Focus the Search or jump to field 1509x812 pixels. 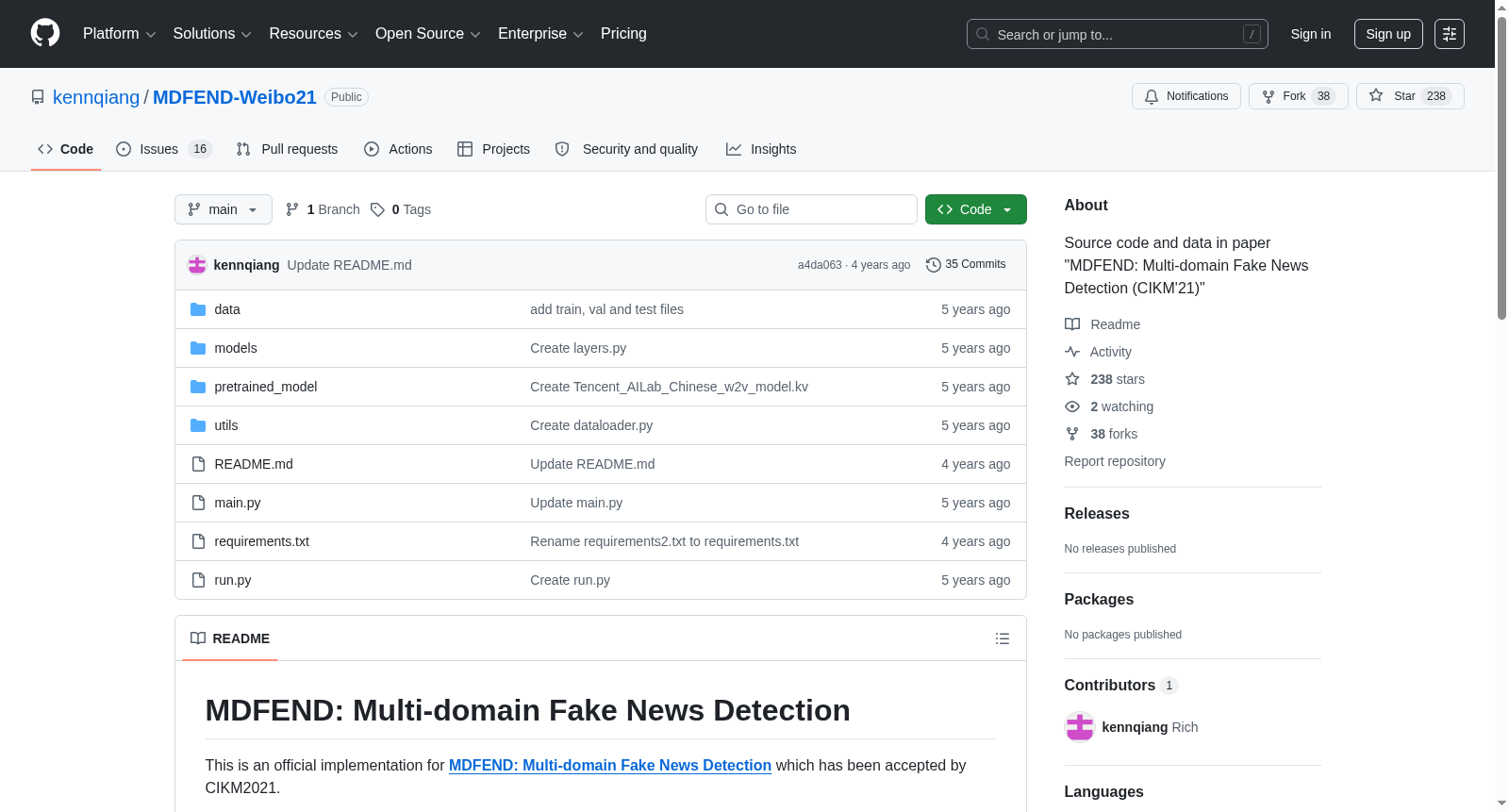(x=1118, y=34)
